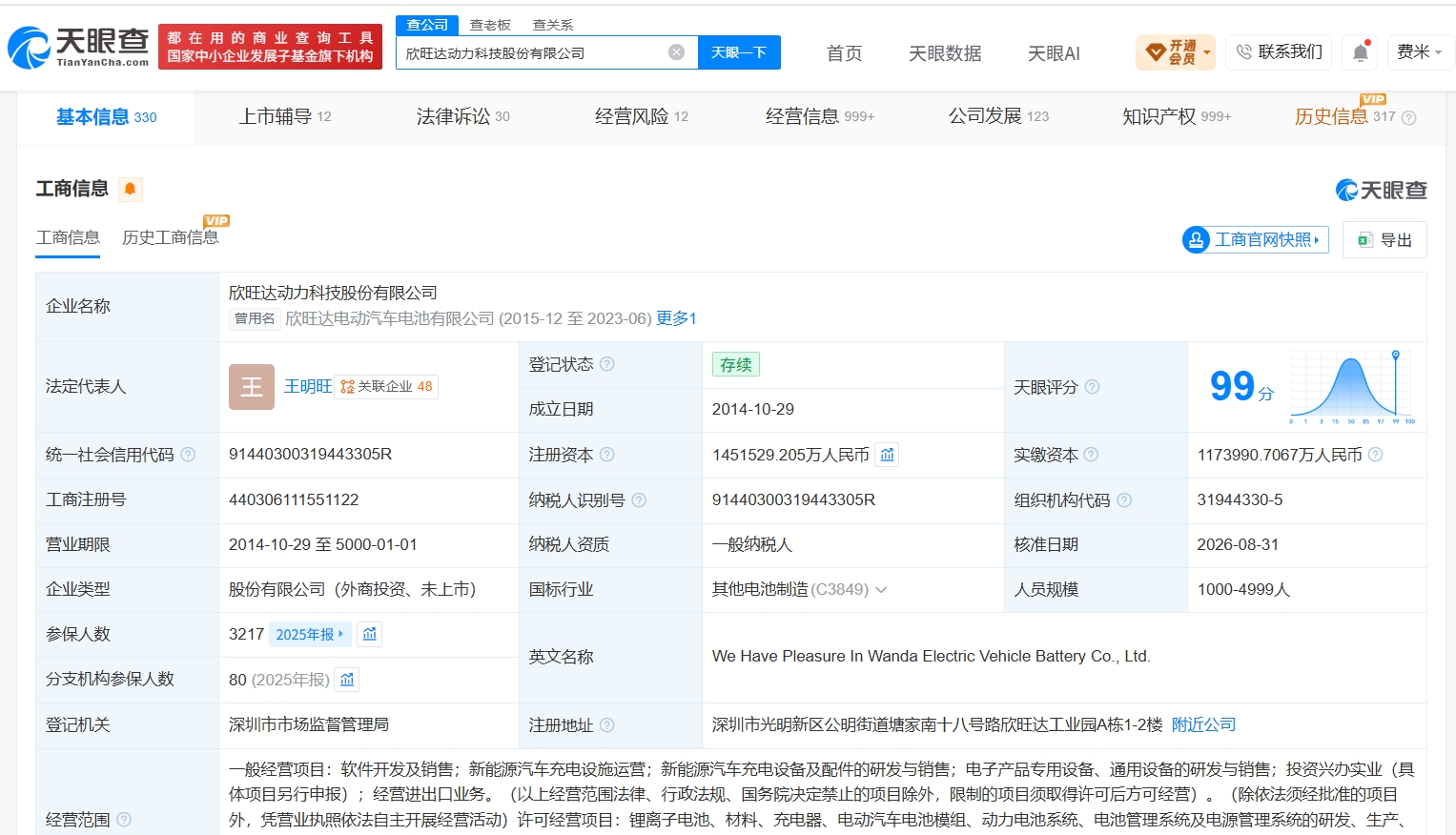Switch to 查关系 search mode
The image size is (1456, 835).
(x=553, y=25)
